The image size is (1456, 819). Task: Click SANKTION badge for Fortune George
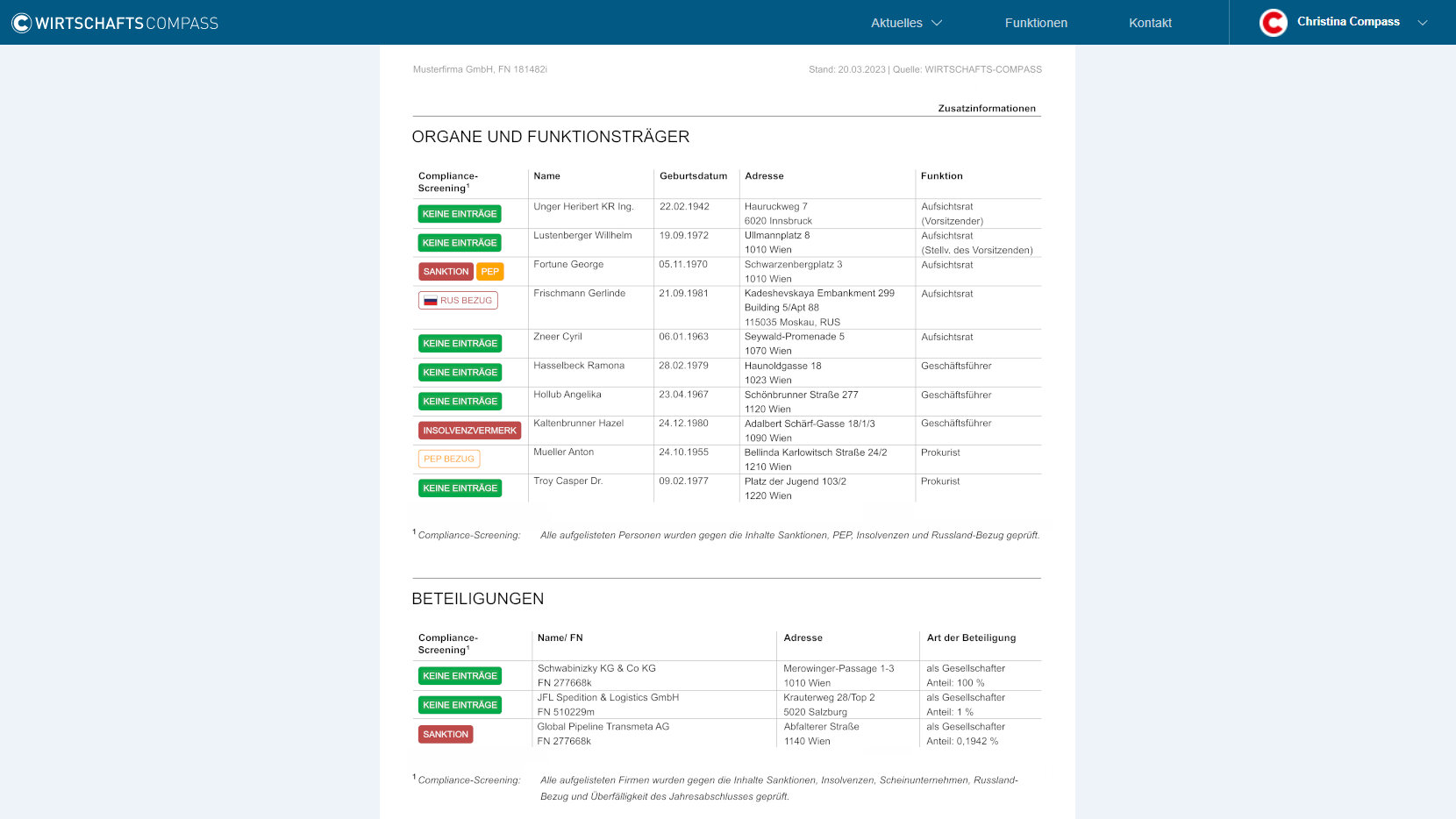[446, 272]
